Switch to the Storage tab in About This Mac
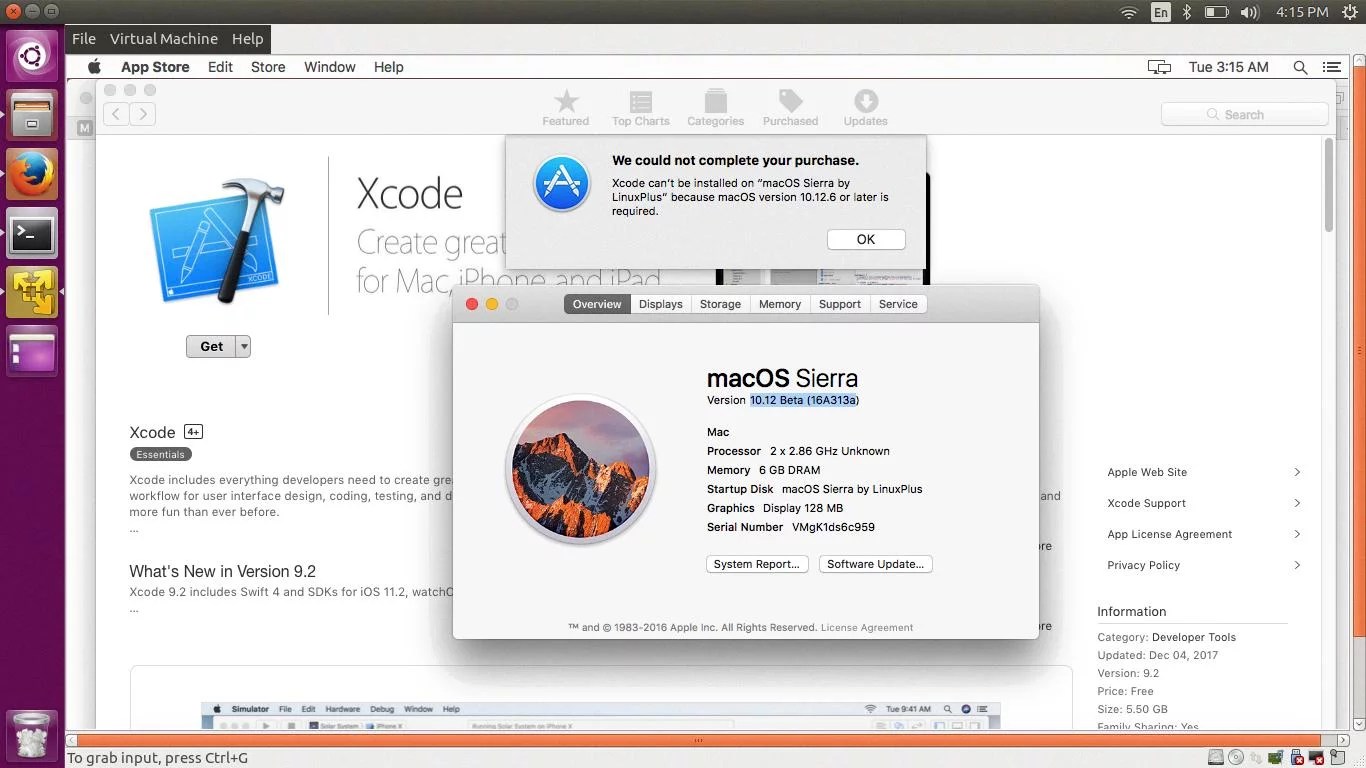This screenshot has height=768, width=1366. (x=719, y=304)
